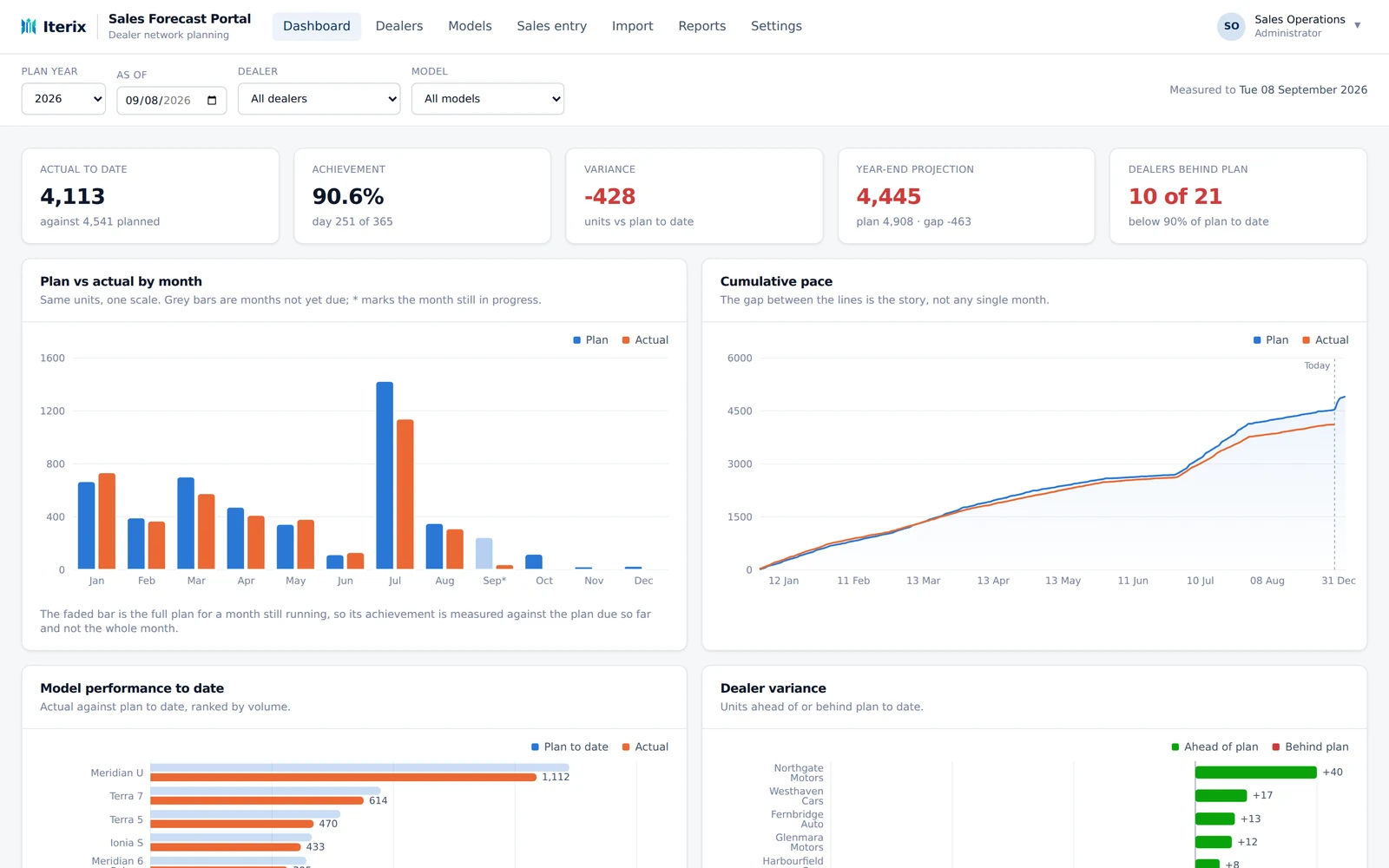Open the Reports section
The image size is (1389, 868).
pyautogui.click(x=702, y=26)
